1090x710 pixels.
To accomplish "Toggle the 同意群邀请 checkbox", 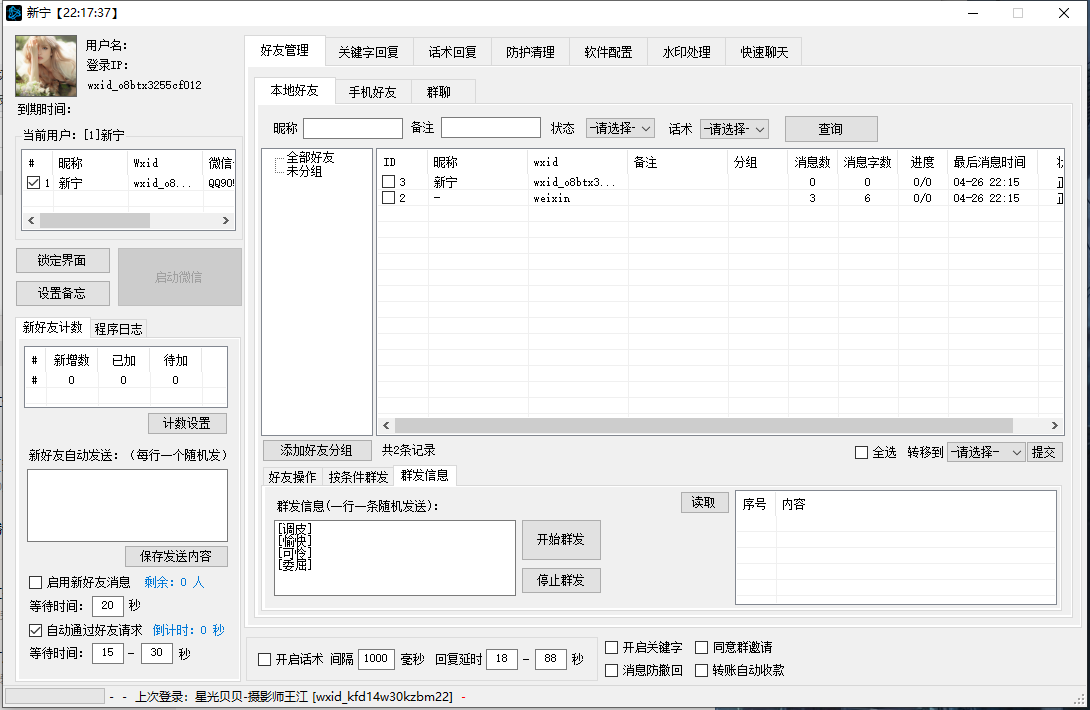I will pos(701,647).
